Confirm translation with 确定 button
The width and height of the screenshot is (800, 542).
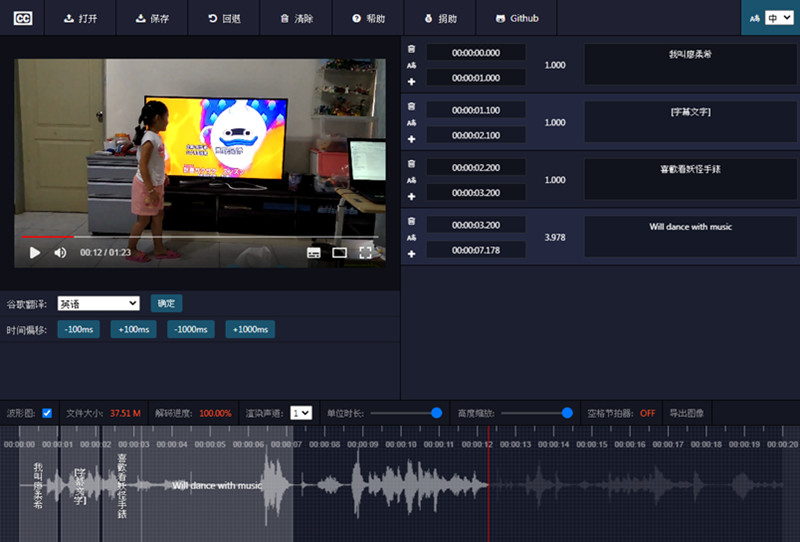pyautogui.click(x=166, y=303)
